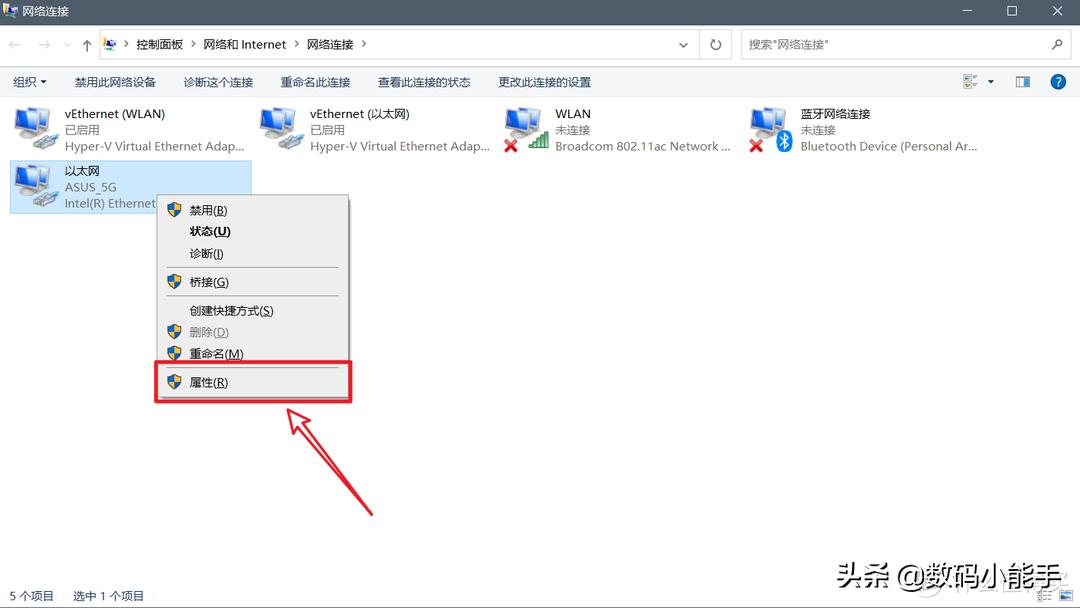Screen dimensions: 1080x608
Task: Toggle the preview pane icon
Action: click(x=1022, y=81)
